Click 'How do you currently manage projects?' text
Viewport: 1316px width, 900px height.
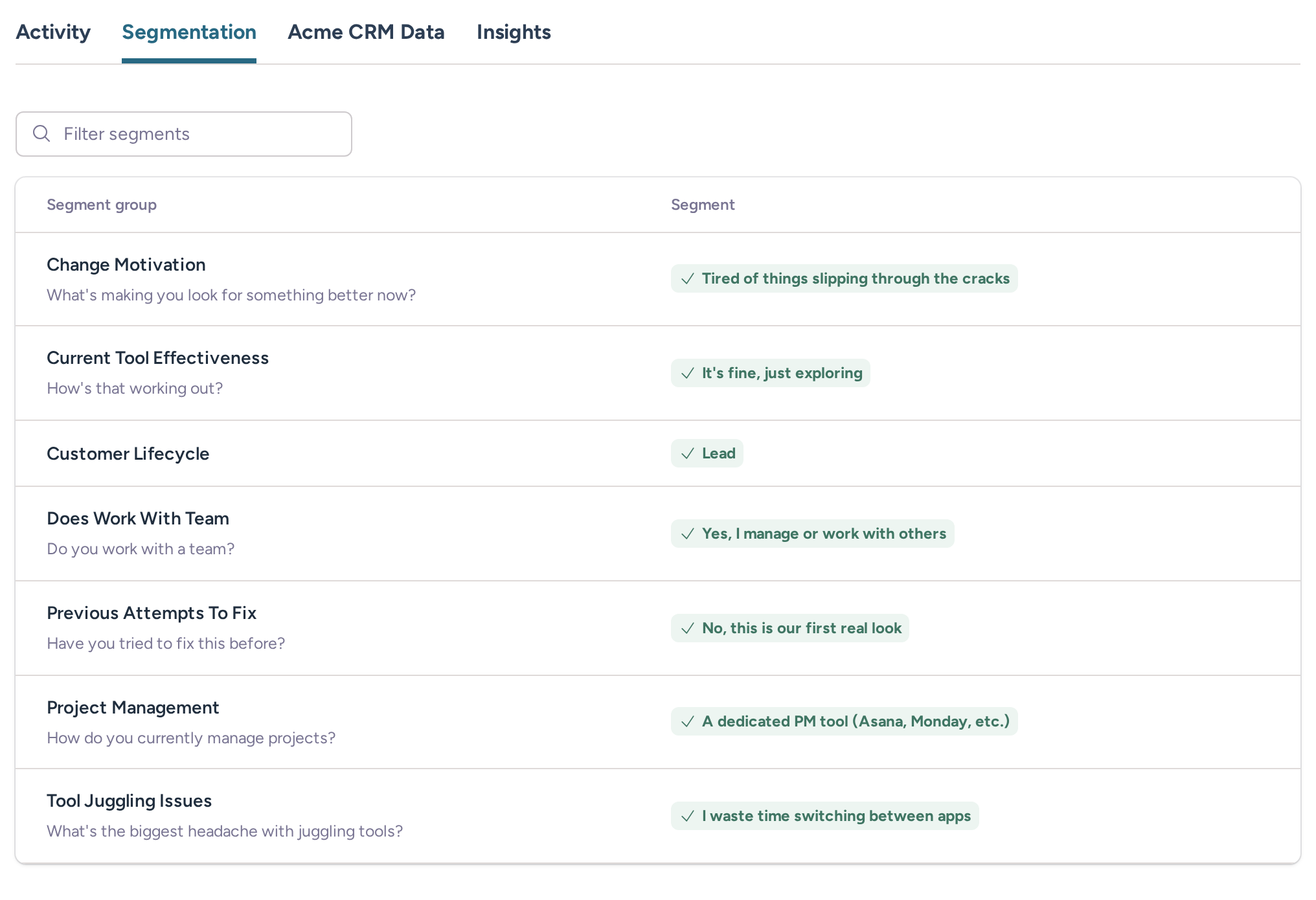coord(191,737)
